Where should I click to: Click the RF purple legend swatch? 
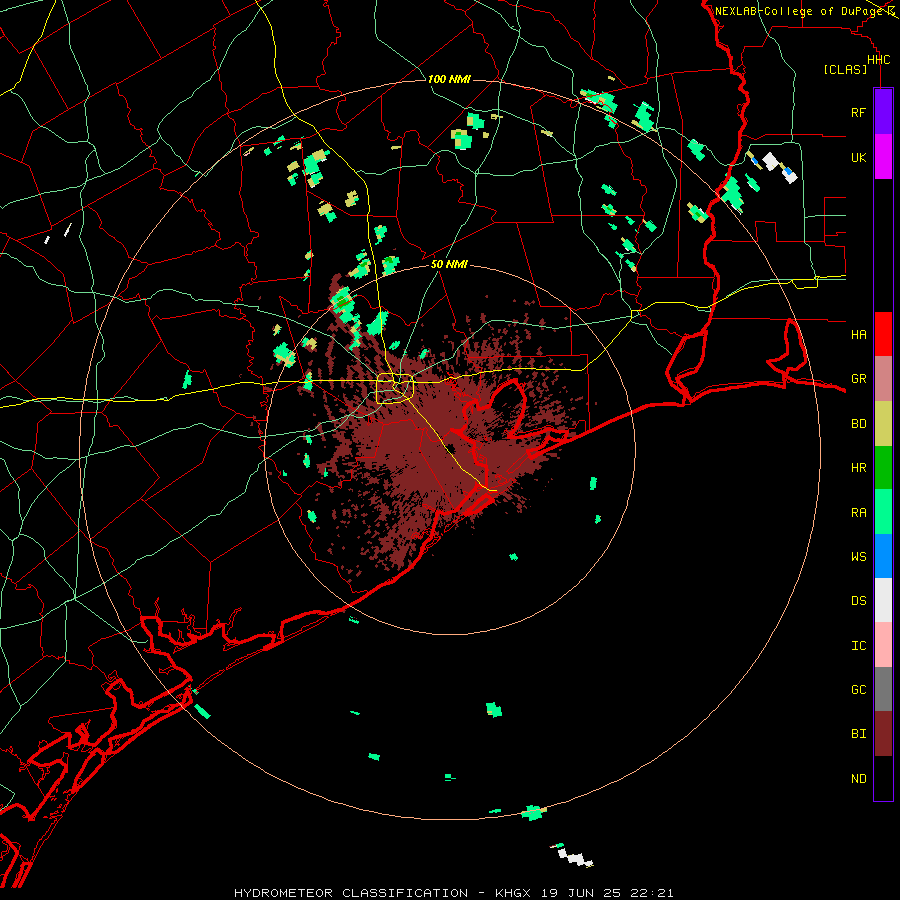click(883, 112)
